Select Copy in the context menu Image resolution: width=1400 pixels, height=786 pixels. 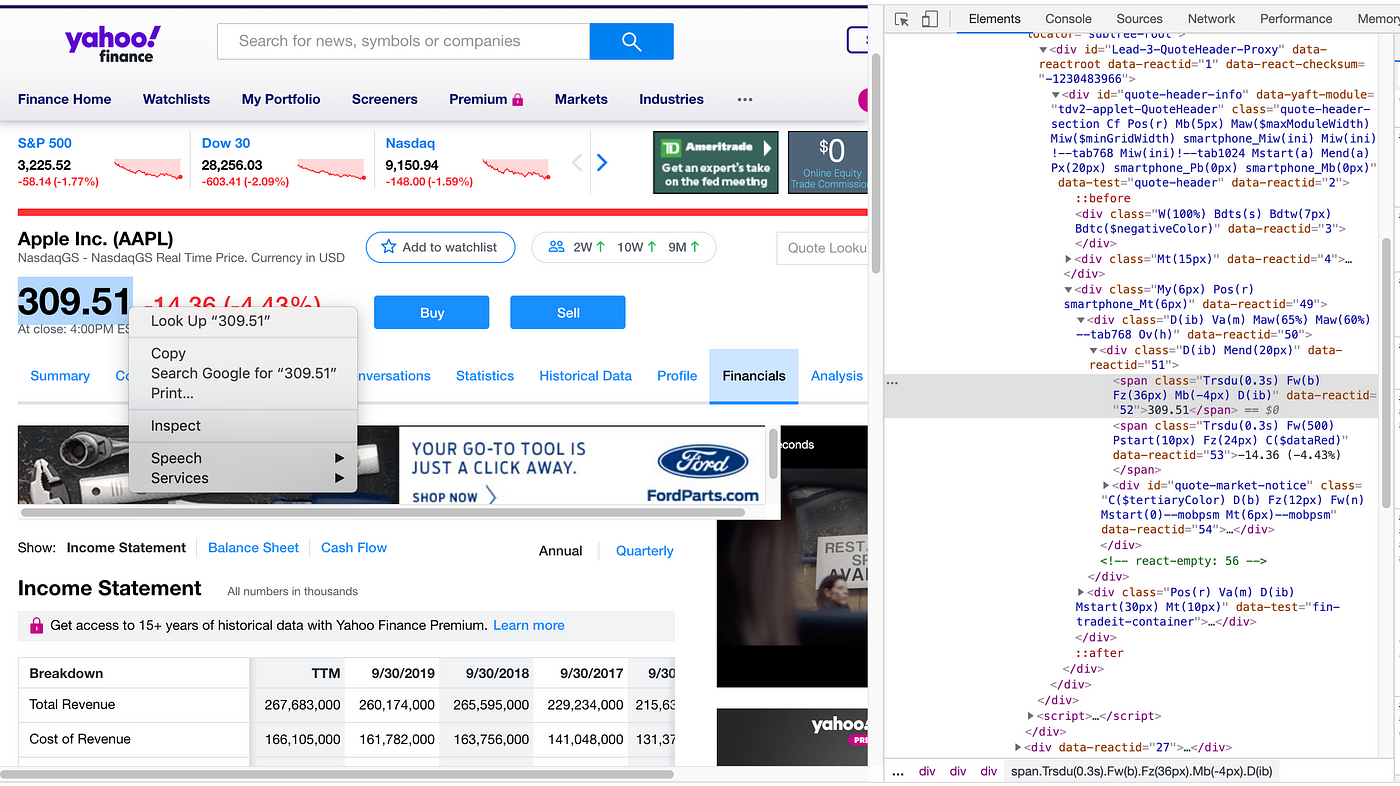(x=243, y=353)
